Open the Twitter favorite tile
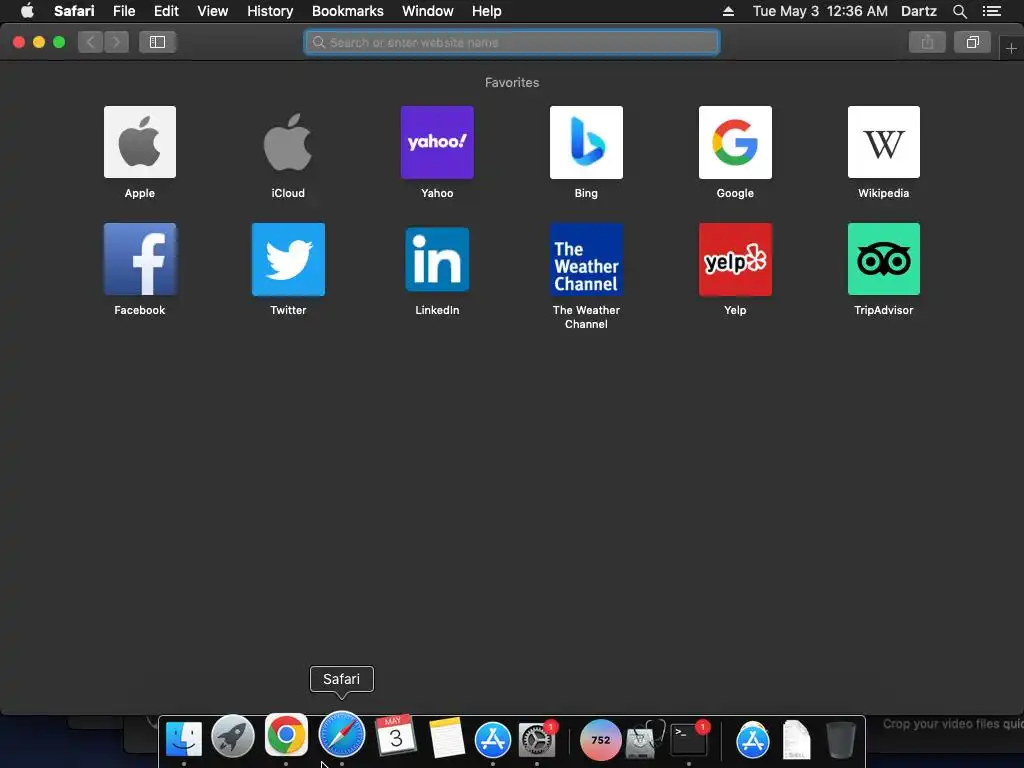Image resolution: width=1024 pixels, height=768 pixels. 288,259
